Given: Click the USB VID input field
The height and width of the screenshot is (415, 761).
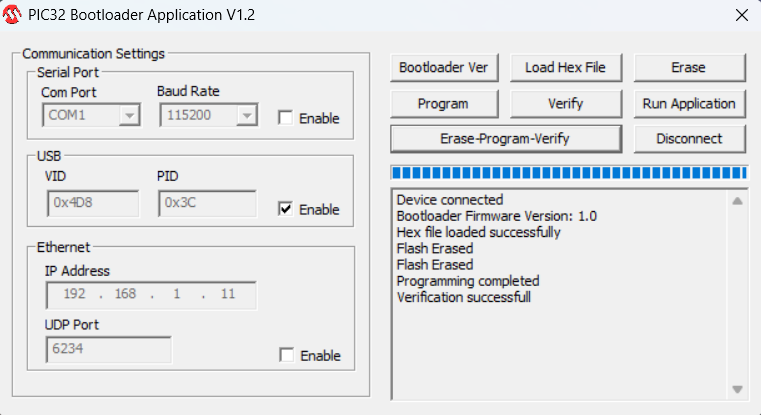Looking at the screenshot, I should [x=93, y=203].
